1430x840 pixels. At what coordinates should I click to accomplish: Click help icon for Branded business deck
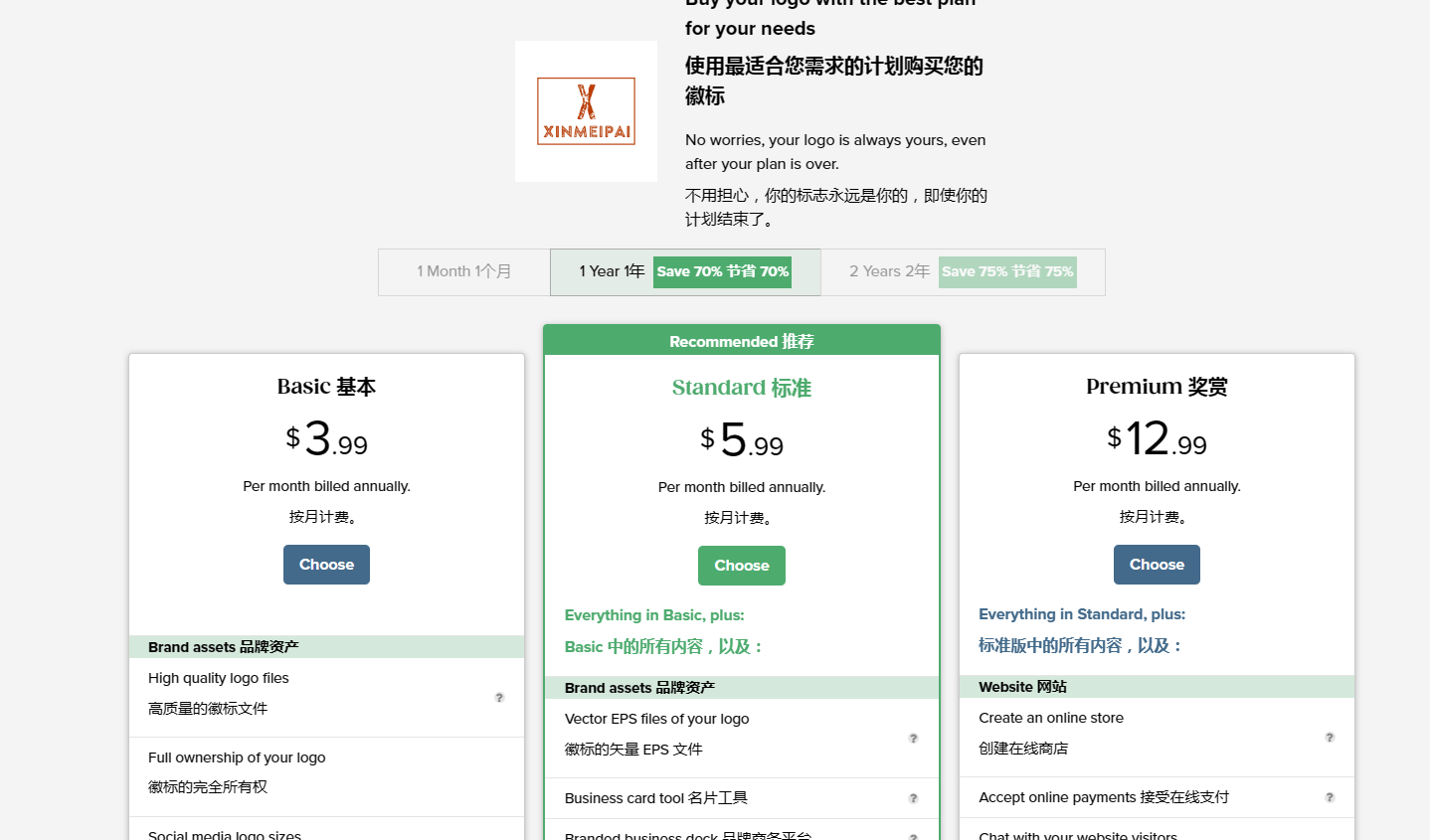pos(913,836)
